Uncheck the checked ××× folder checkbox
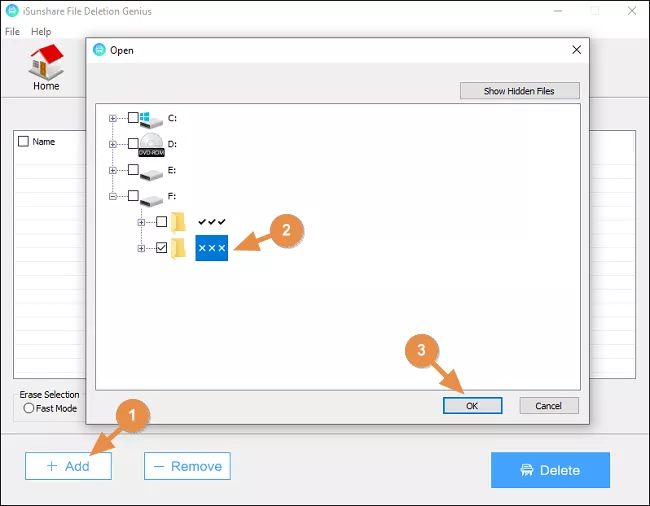Image resolution: width=650 pixels, height=506 pixels. click(161, 247)
